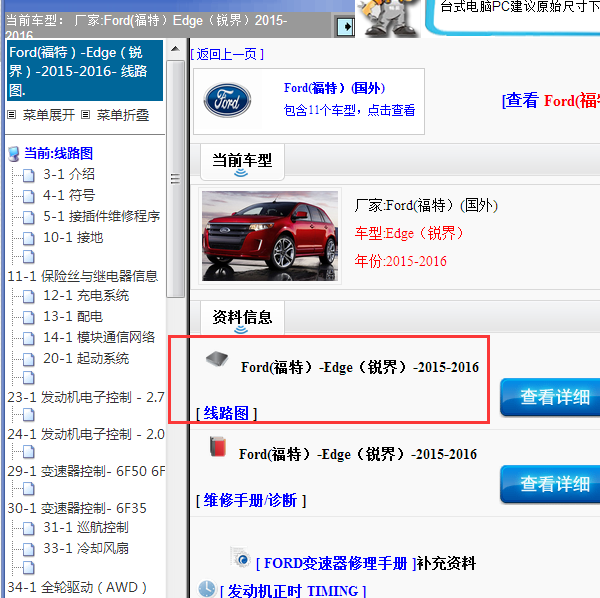Click the page icon for 12-1 充电系统
600x598 pixels.
[x=29, y=296]
